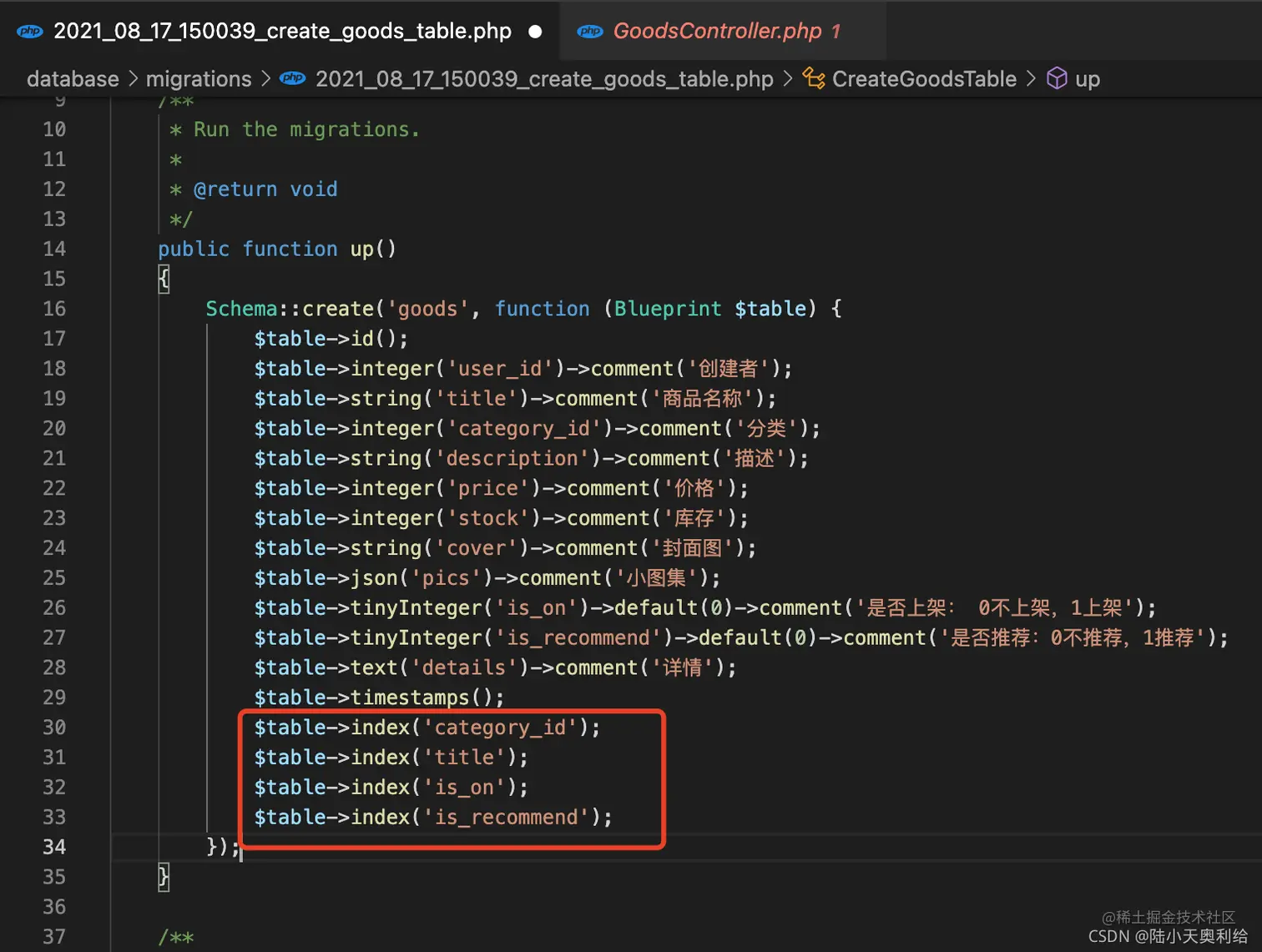
Task: Click the '创建者' comment string on line 18
Action: pos(729,369)
